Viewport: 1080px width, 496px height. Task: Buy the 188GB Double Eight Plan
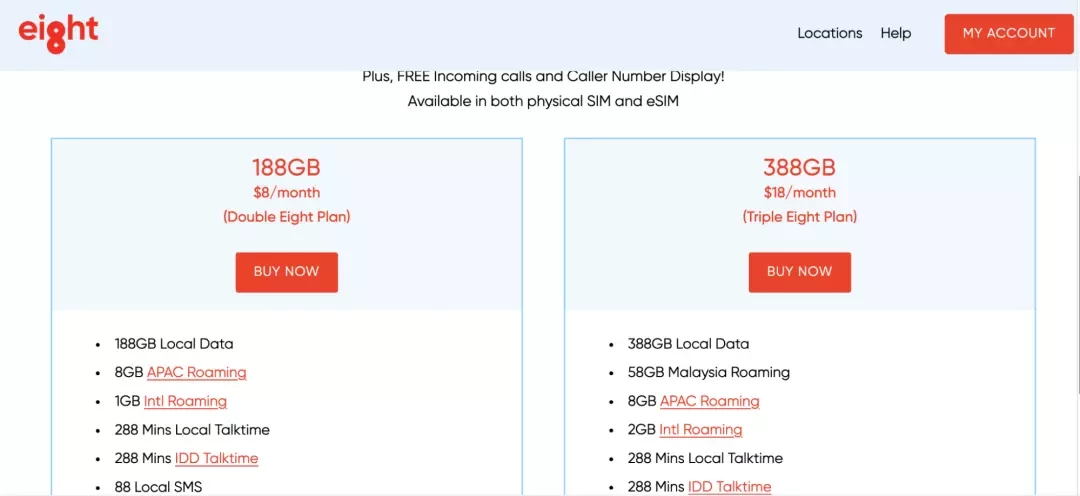coord(287,271)
